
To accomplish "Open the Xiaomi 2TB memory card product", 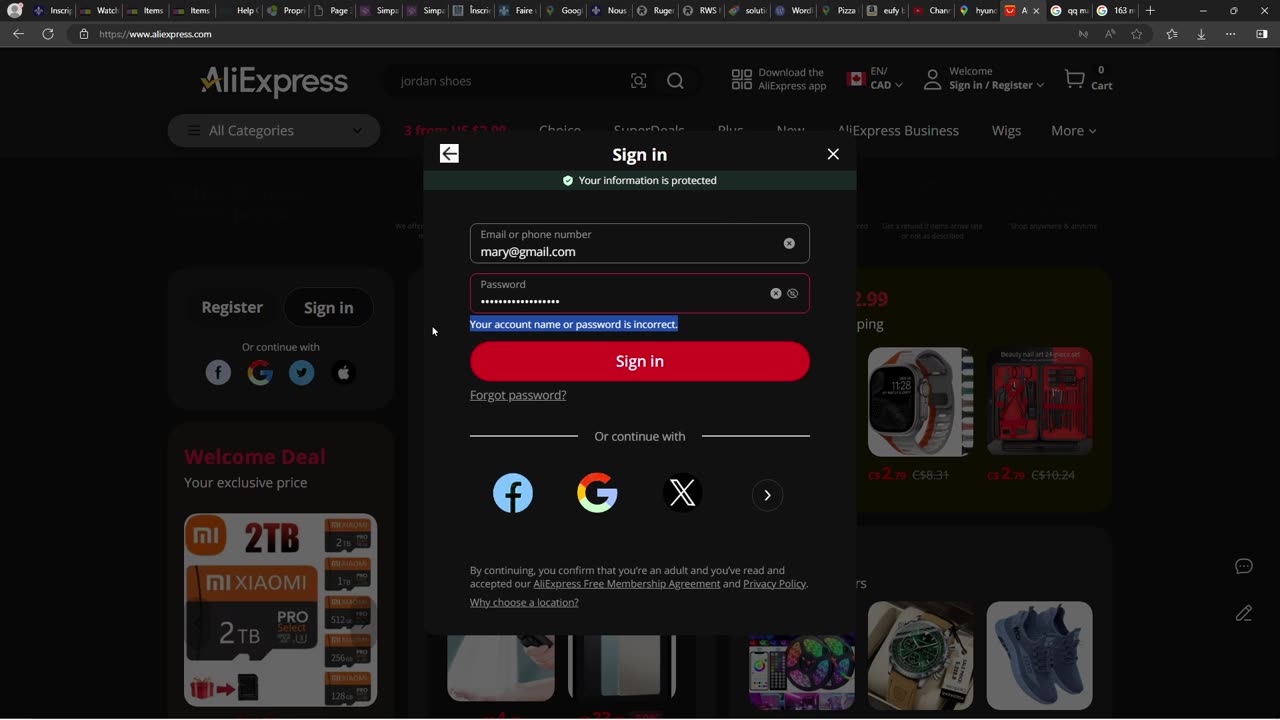I will (x=281, y=610).
